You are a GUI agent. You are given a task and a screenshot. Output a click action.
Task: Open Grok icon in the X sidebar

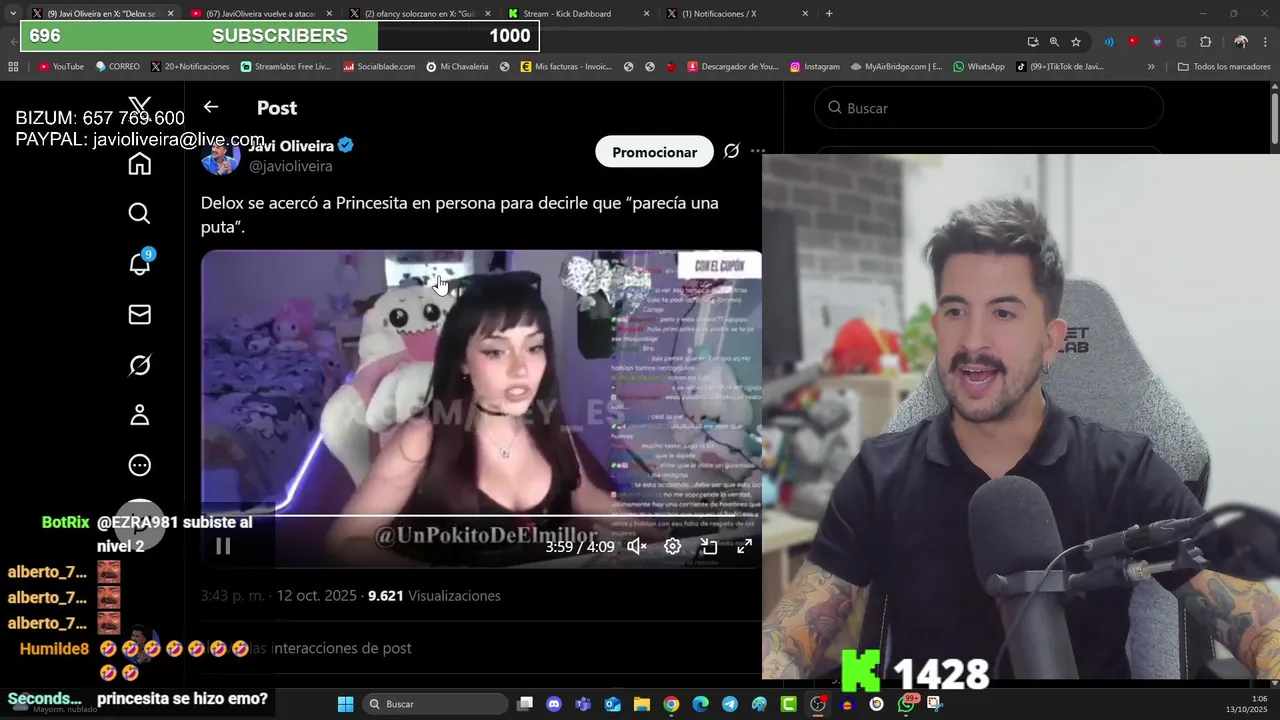140,365
